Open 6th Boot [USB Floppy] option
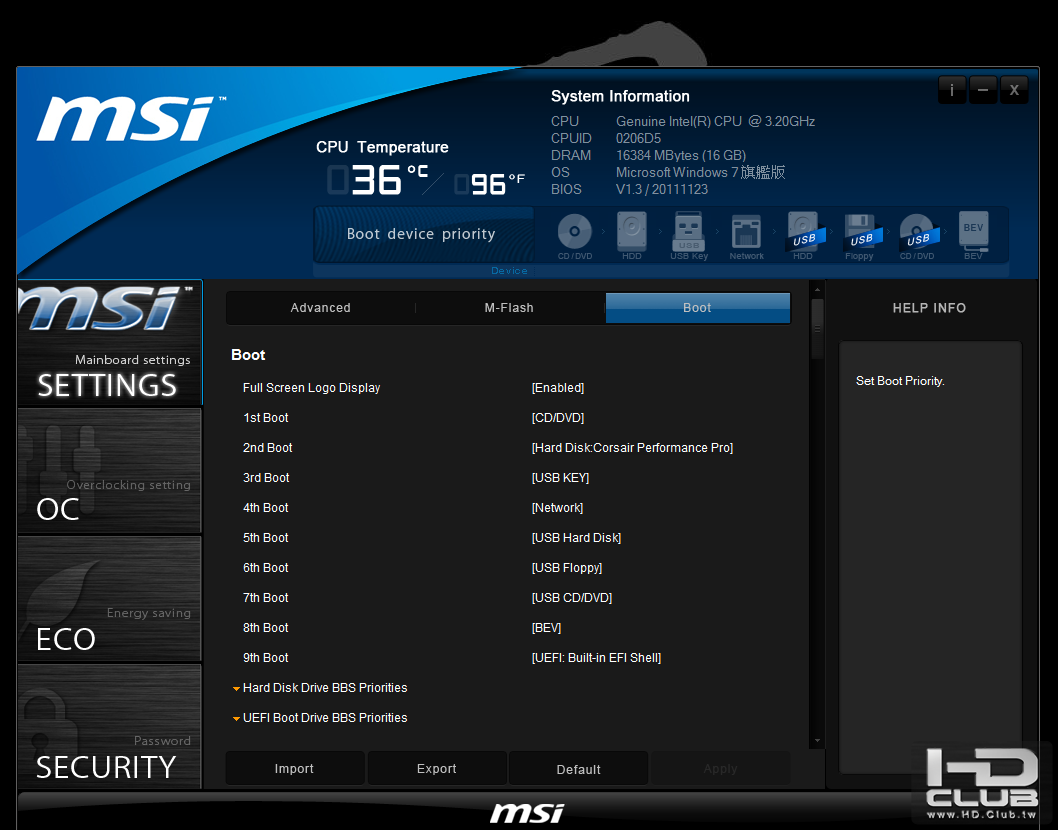1058x830 pixels. (567, 568)
